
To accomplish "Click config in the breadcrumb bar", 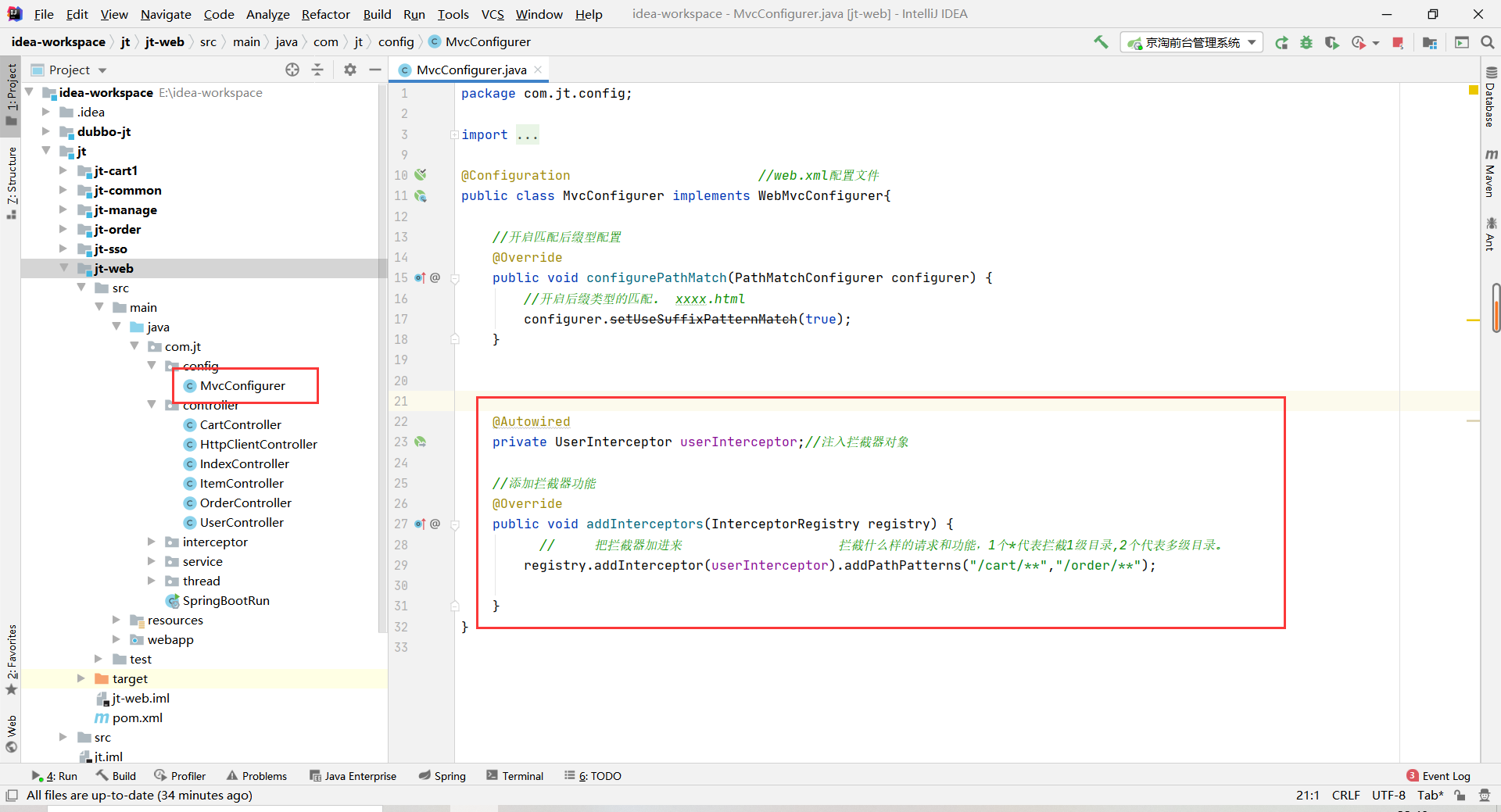I will pyautogui.click(x=396, y=41).
